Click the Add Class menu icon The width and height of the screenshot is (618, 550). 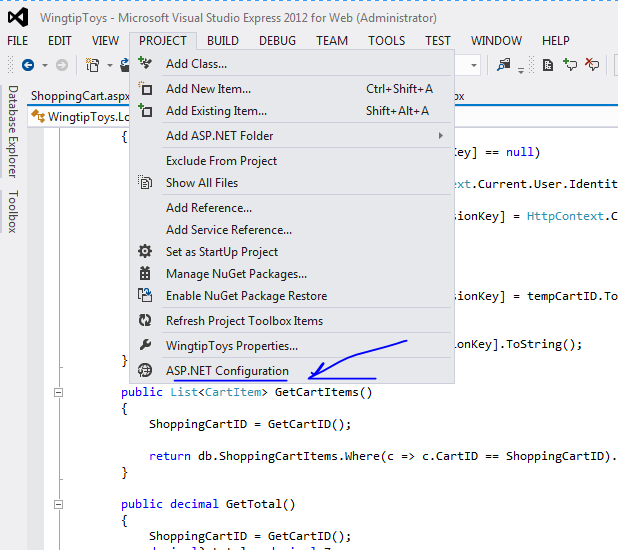point(145,63)
